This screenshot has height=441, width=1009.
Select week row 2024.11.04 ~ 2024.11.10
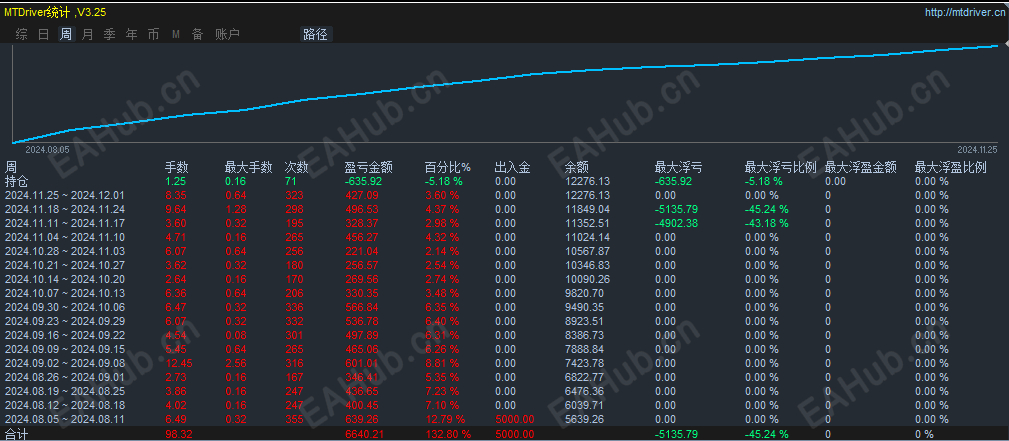[x=64, y=237]
